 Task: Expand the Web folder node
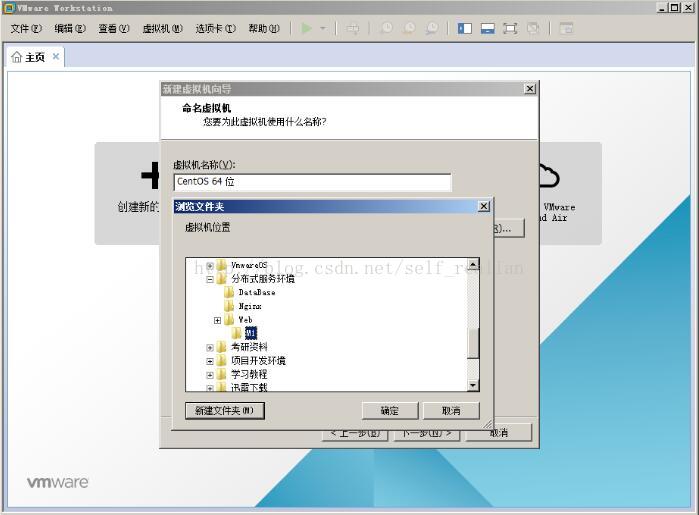coord(217,320)
